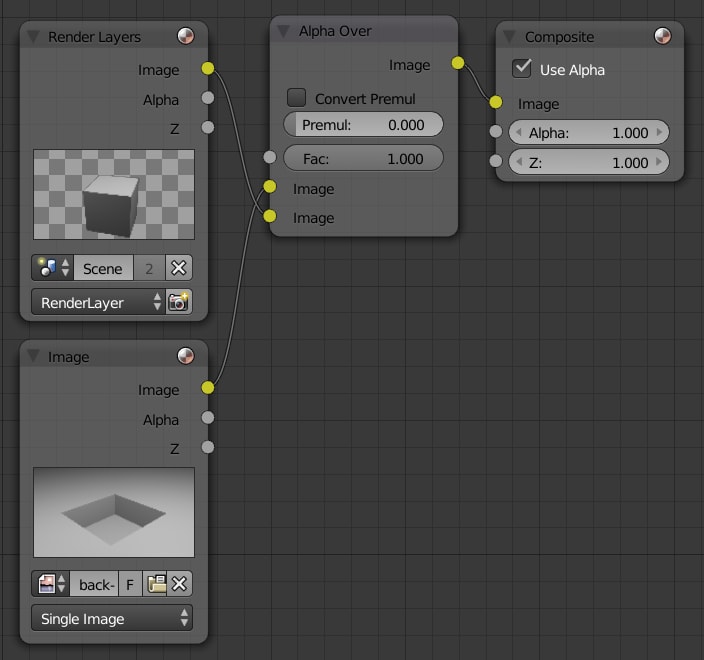The height and width of the screenshot is (660, 704).
Task: Decrease the Composite Alpha value with left arrow
Action: (519, 132)
